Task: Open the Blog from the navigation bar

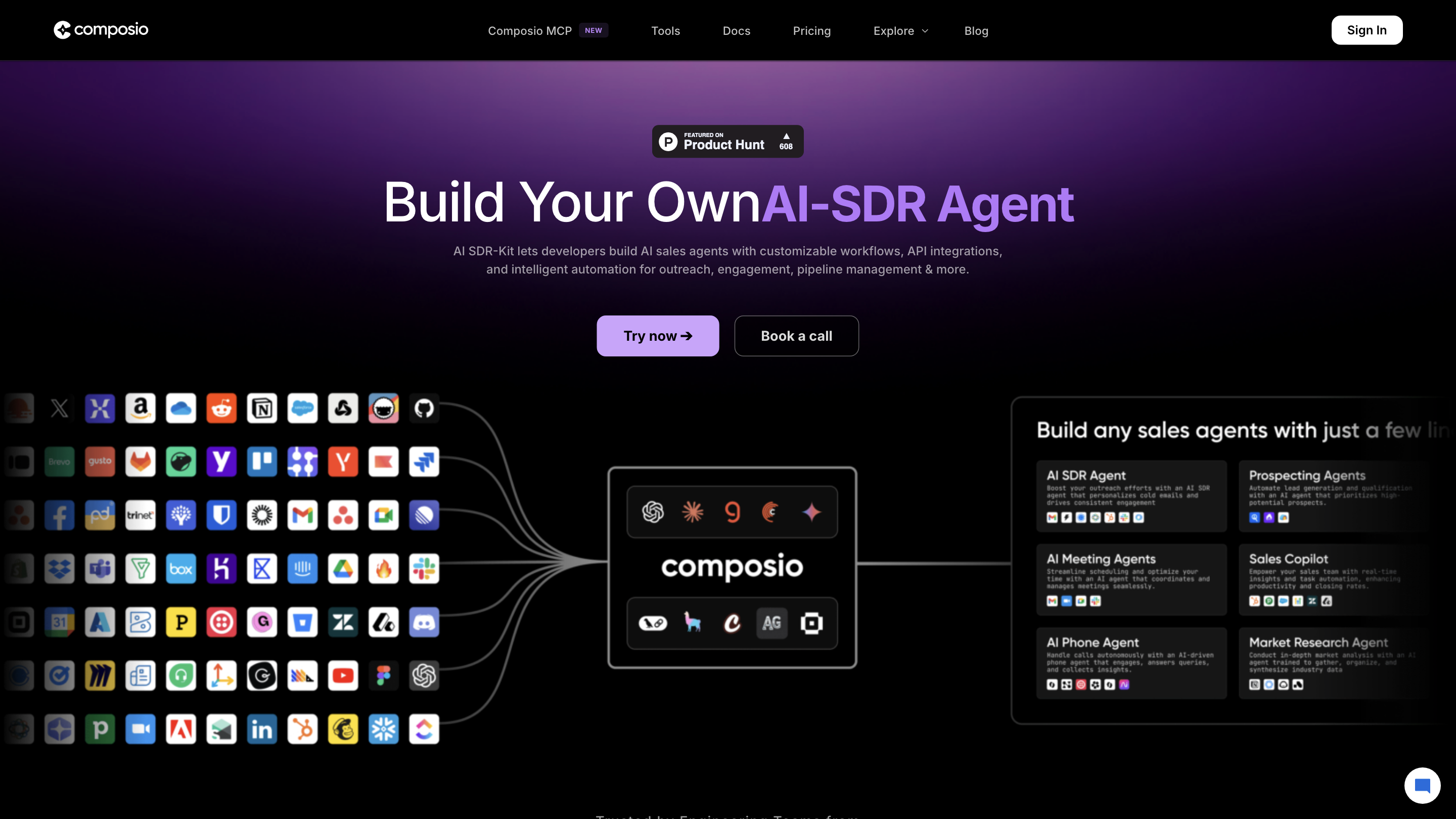Action: click(976, 30)
